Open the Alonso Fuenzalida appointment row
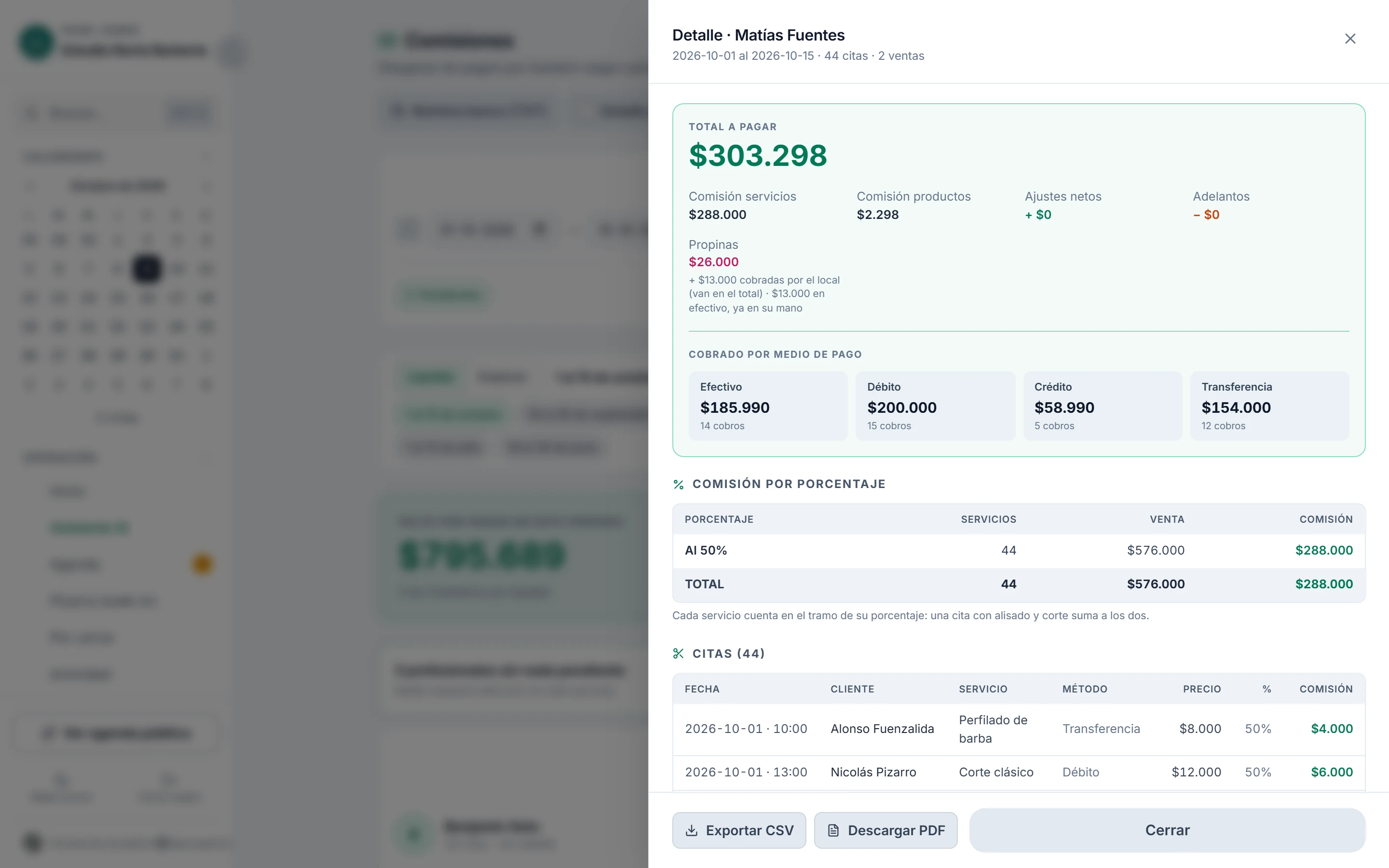The height and width of the screenshot is (868, 1389). point(1019,729)
